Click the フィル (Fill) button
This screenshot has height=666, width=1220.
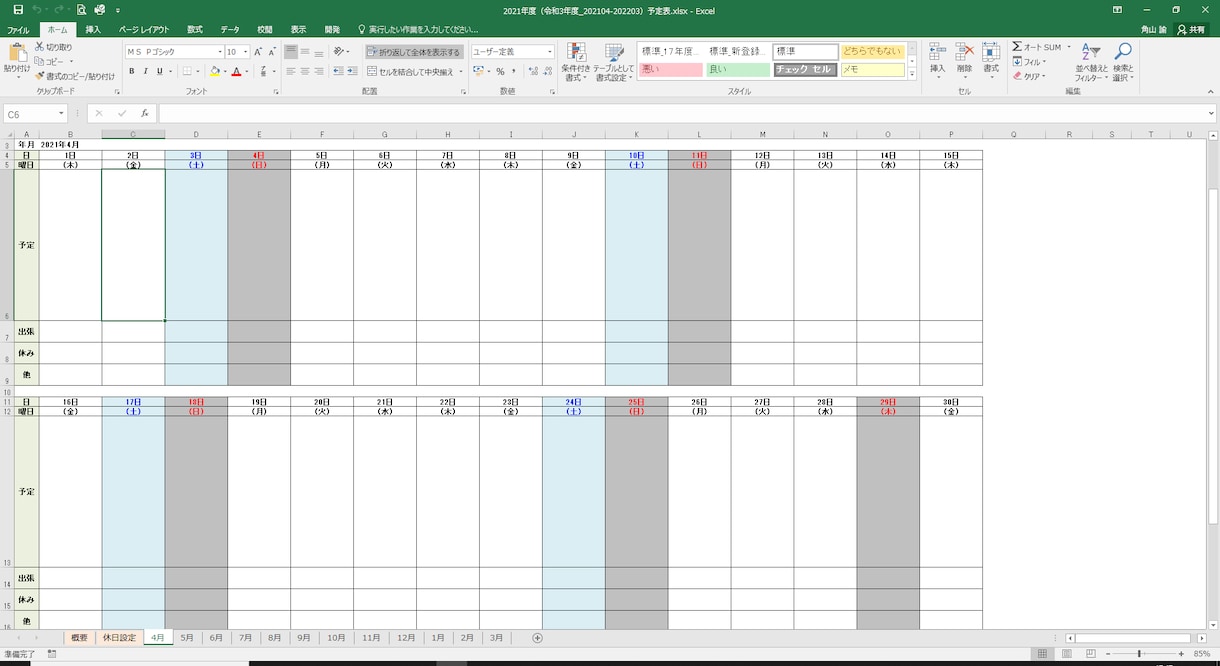point(1029,62)
